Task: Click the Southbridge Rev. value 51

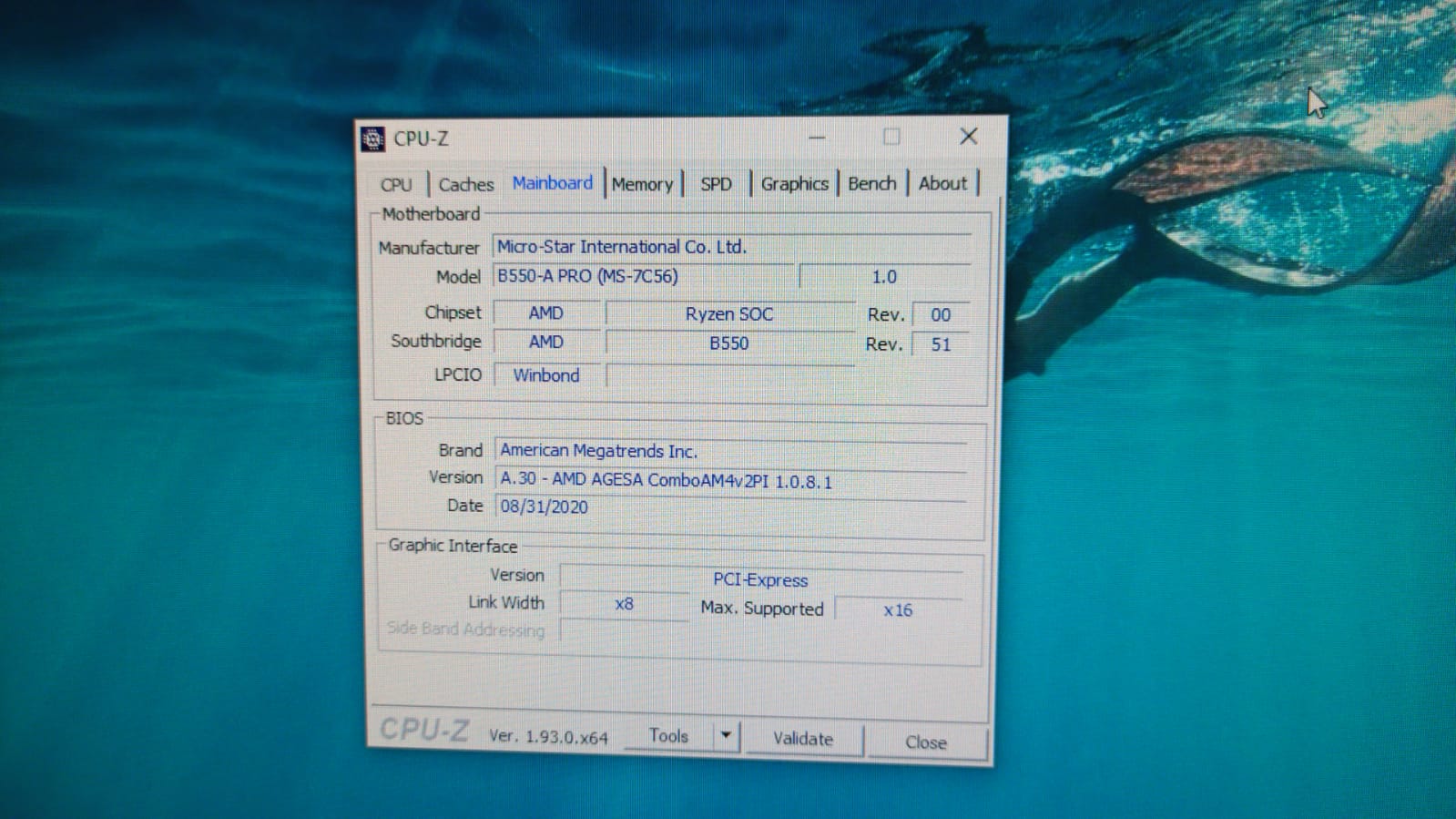Action: 941,345
